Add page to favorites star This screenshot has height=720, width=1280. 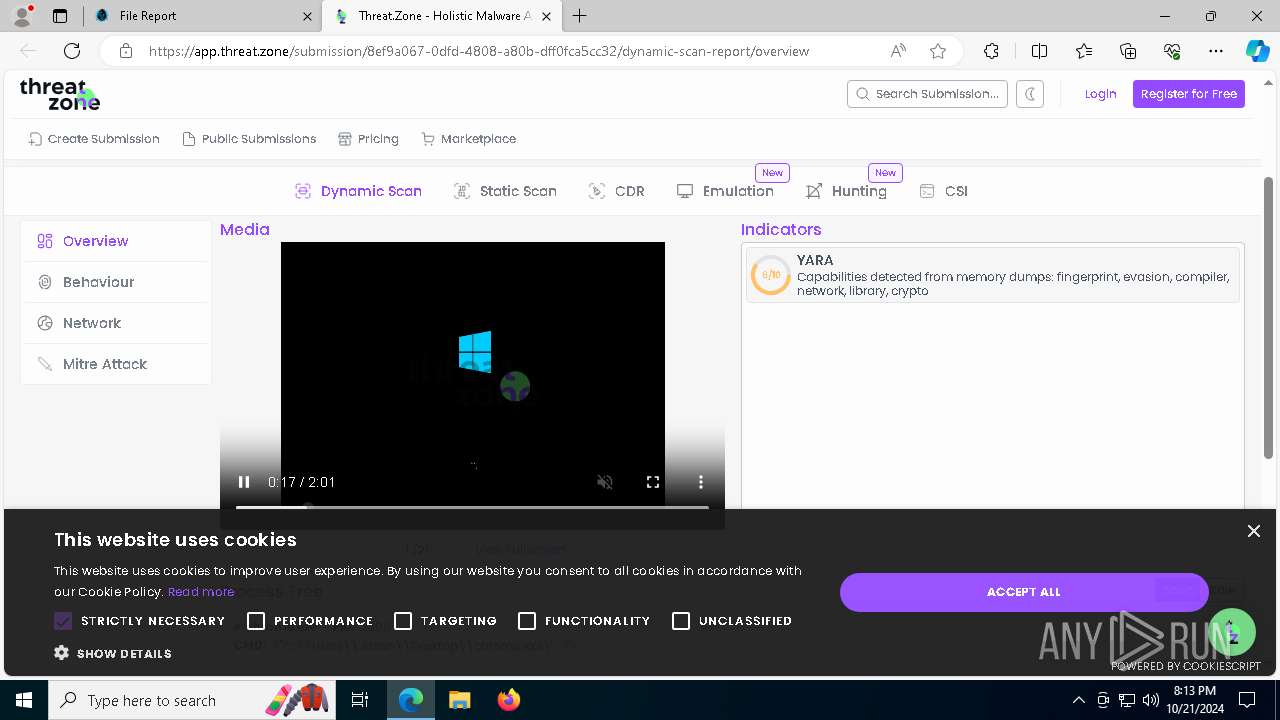938,51
